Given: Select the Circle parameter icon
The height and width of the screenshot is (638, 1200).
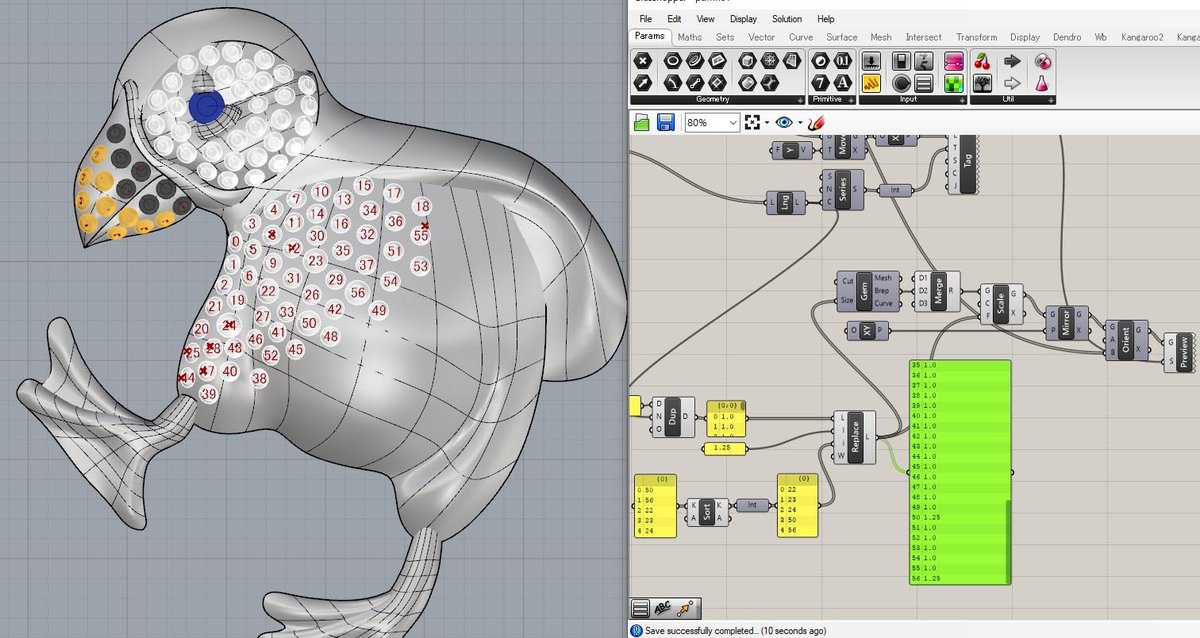Looking at the screenshot, I should pos(673,60).
